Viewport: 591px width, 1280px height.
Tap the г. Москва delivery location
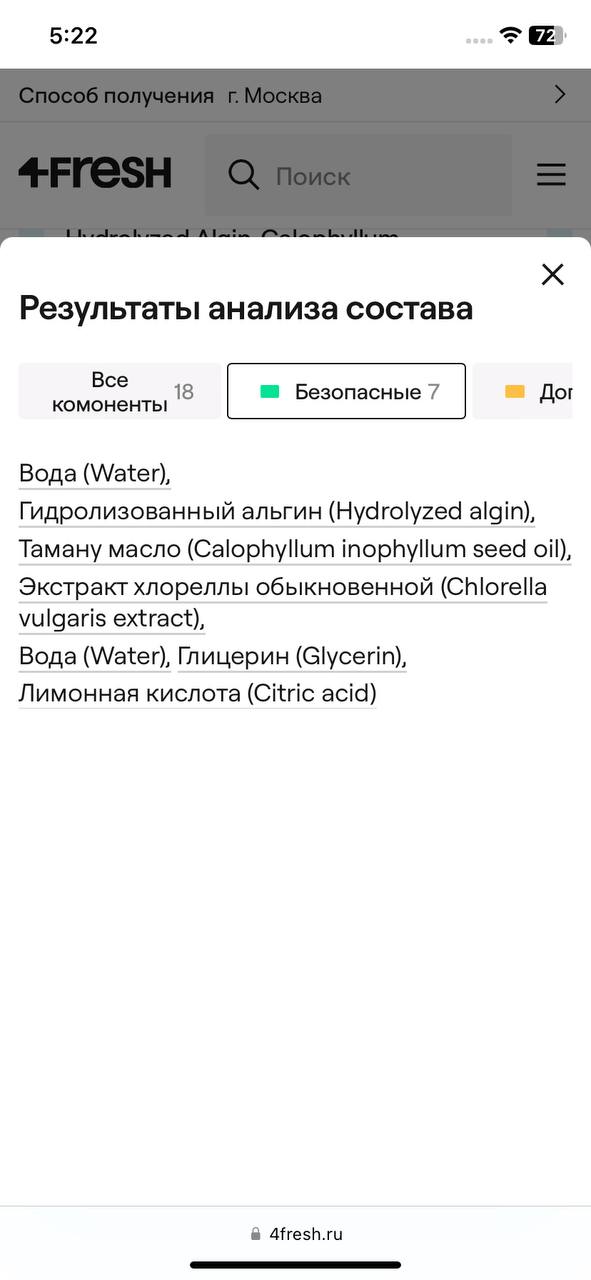[x=275, y=96]
